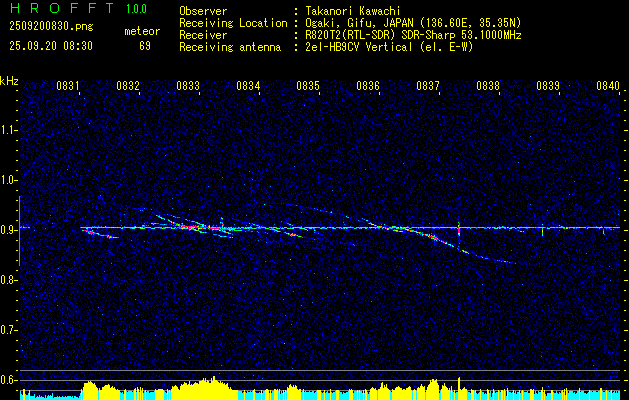Click the observer name Takanori Kawachi
629x400 pixels.
(352, 11)
